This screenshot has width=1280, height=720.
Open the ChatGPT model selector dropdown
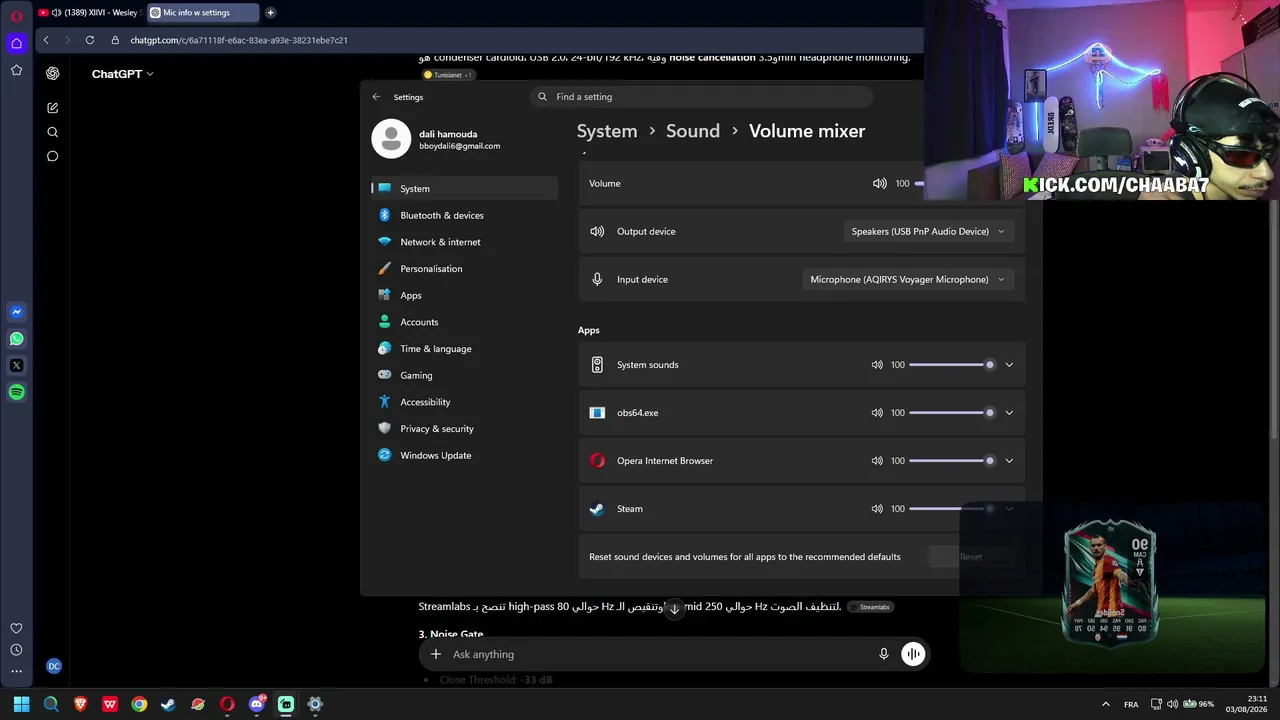[x=123, y=74]
